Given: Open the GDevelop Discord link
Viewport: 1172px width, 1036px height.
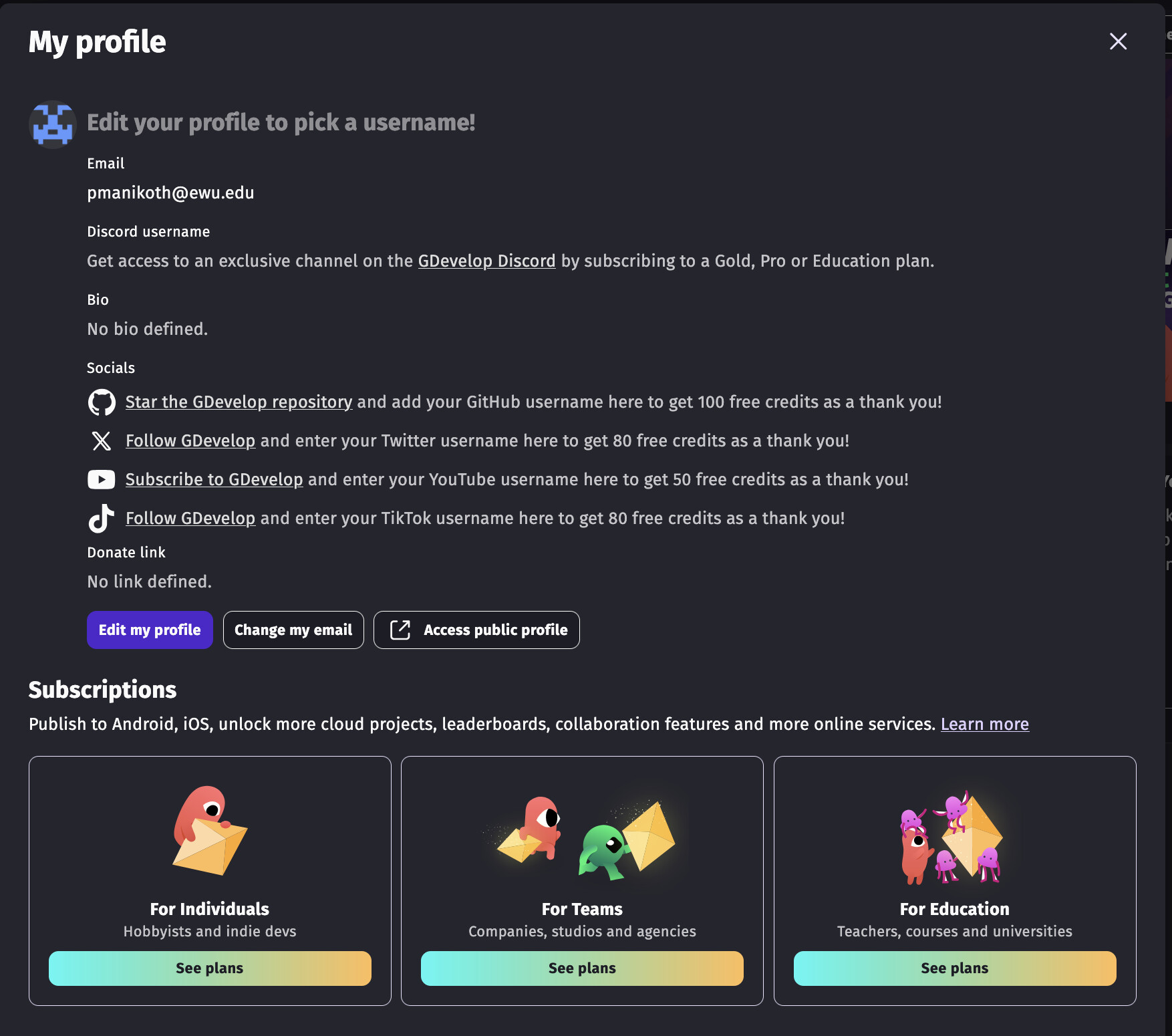Looking at the screenshot, I should click(486, 261).
